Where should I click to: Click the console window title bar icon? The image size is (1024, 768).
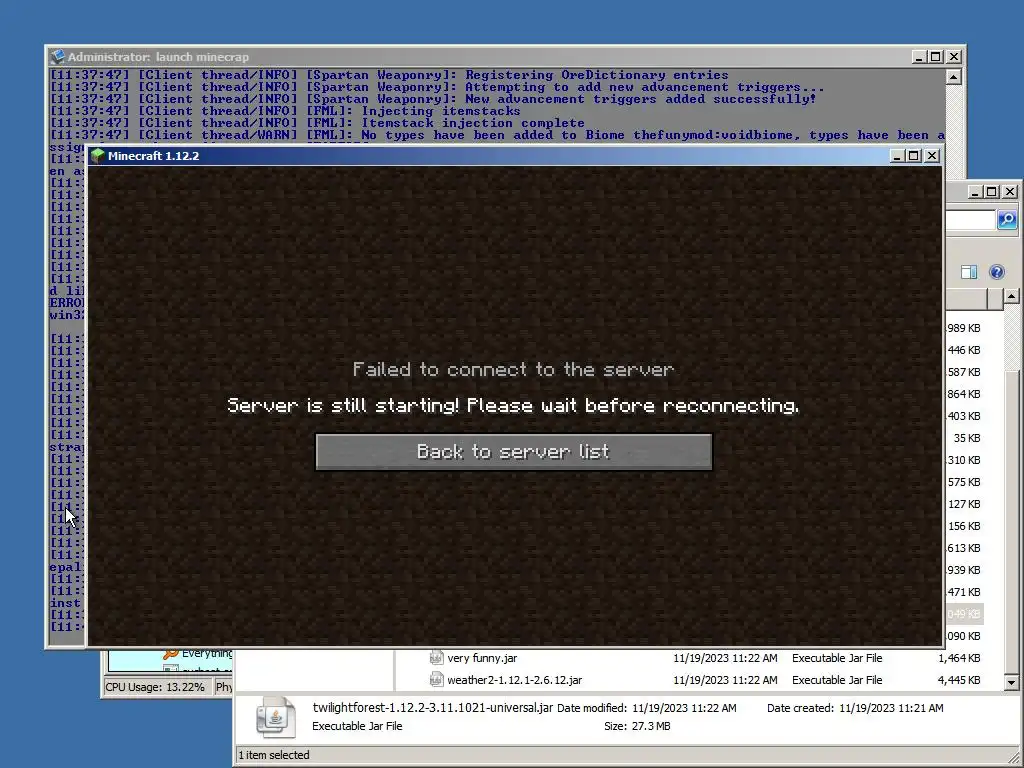pyautogui.click(x=57, y=57)
